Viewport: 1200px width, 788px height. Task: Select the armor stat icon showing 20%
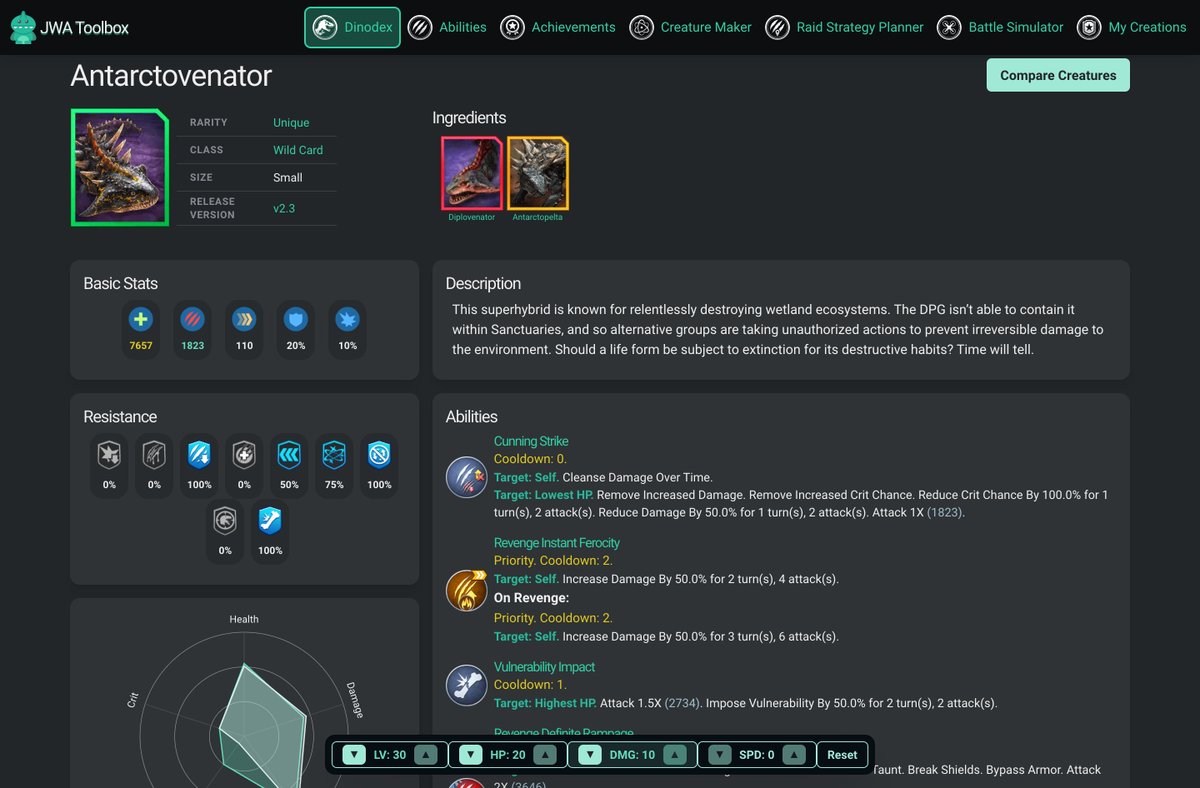[296, 320]
